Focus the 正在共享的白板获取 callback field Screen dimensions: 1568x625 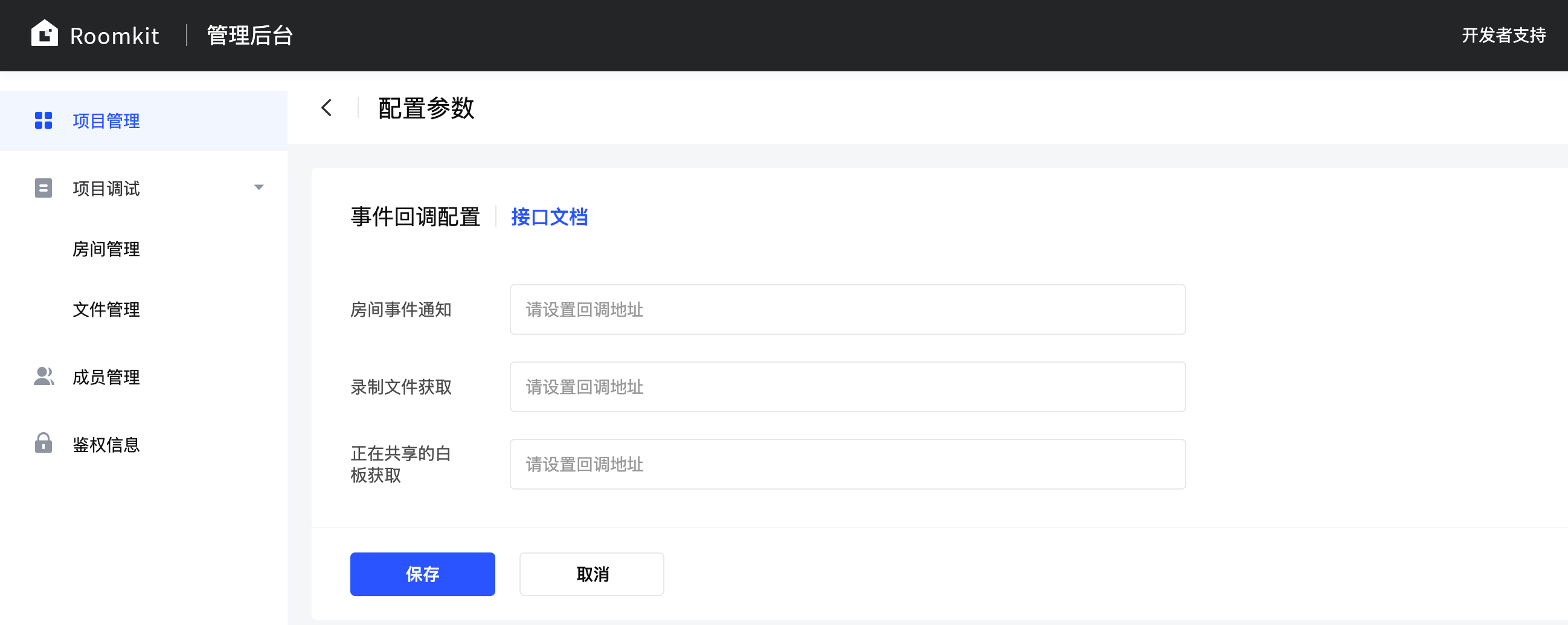(847, 464)
